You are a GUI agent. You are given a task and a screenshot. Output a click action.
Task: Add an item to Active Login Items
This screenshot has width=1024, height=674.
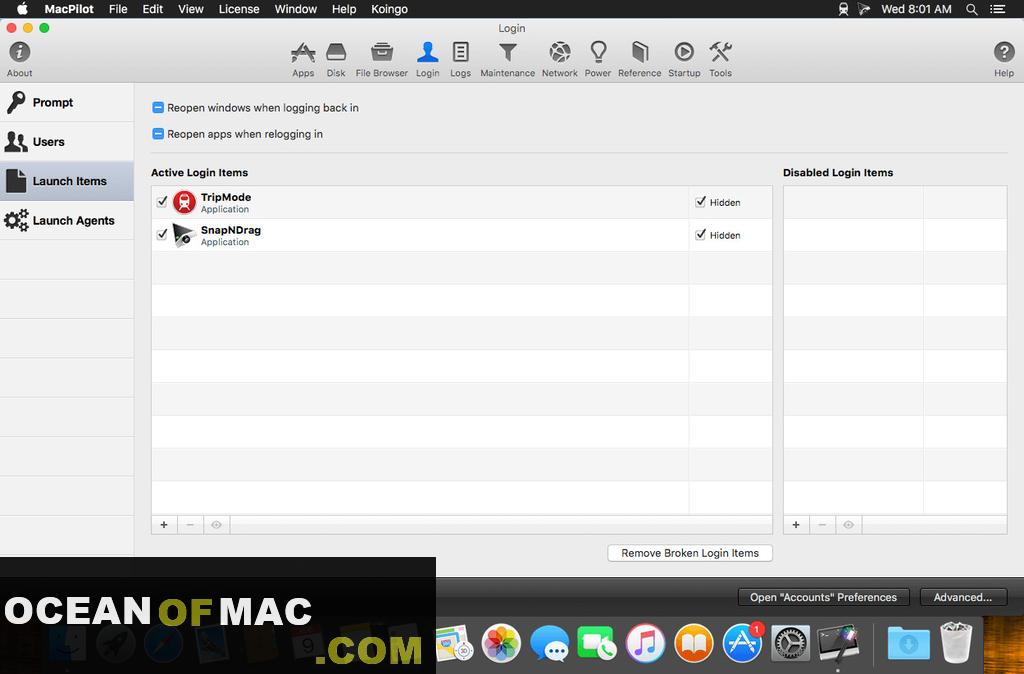(164, 524)
